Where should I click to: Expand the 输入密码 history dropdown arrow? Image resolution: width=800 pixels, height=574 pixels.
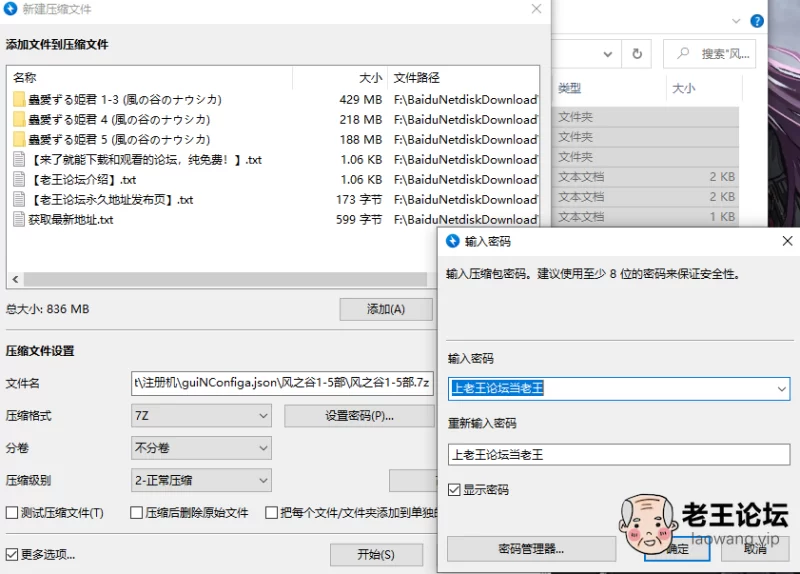point(782,389)
